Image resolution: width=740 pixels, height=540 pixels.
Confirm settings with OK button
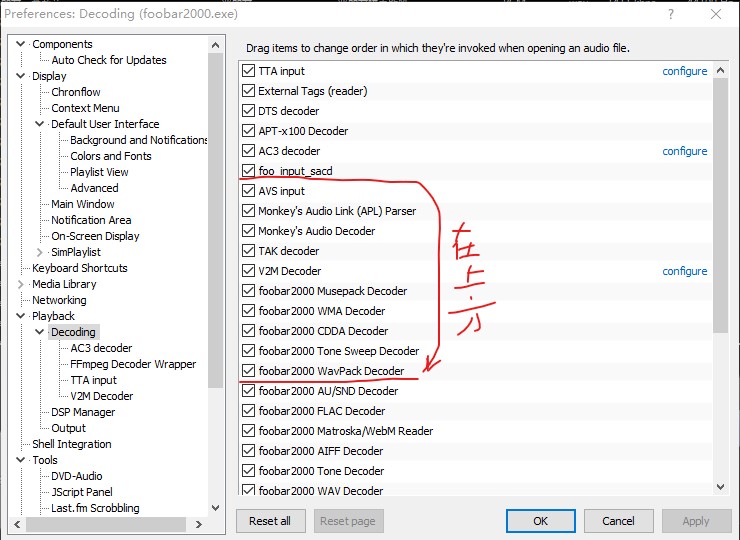click(x=540, y=520)
